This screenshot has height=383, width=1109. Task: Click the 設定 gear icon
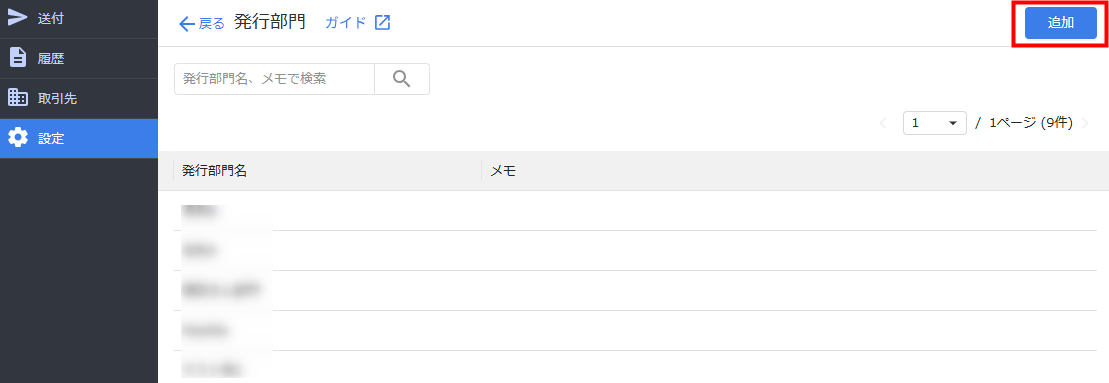pyautogui.click(x=18, y=138)
